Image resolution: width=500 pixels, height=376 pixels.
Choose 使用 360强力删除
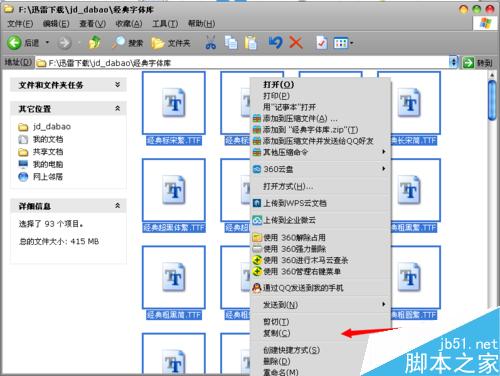320,249
